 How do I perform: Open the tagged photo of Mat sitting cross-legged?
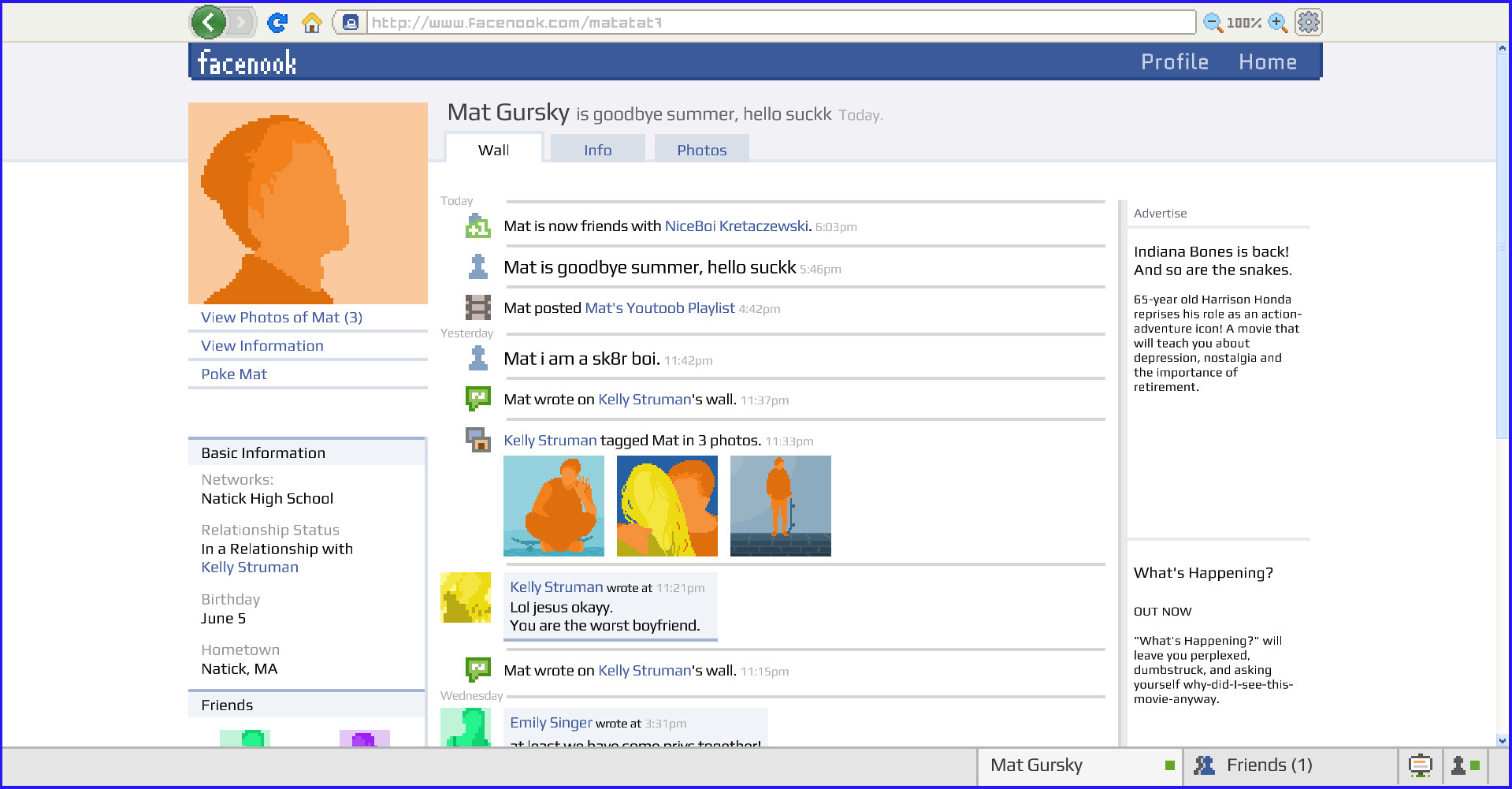554,506
